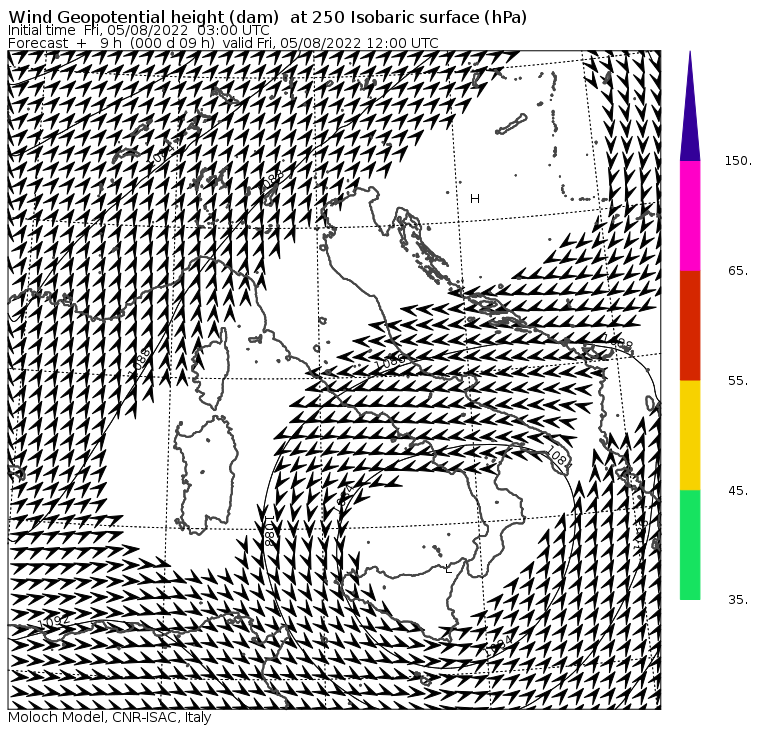Click the island of Sardinia on map

pos(206,475)
